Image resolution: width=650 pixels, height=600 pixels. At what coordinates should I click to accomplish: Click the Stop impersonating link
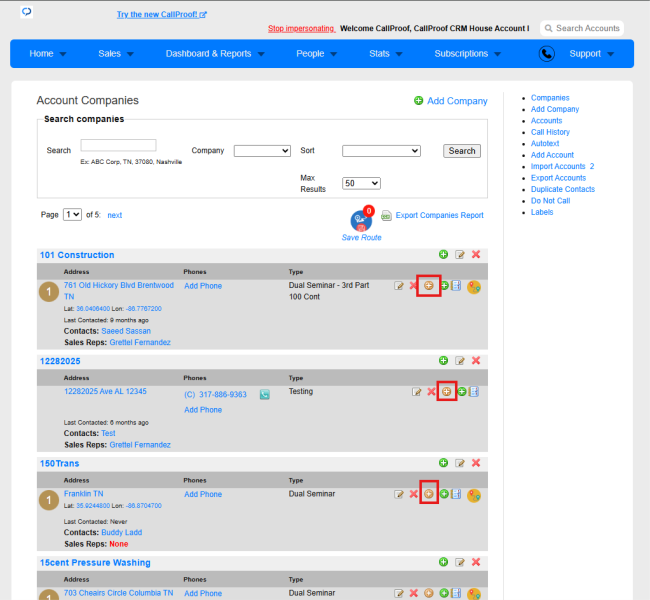click(x=301, y=28)
